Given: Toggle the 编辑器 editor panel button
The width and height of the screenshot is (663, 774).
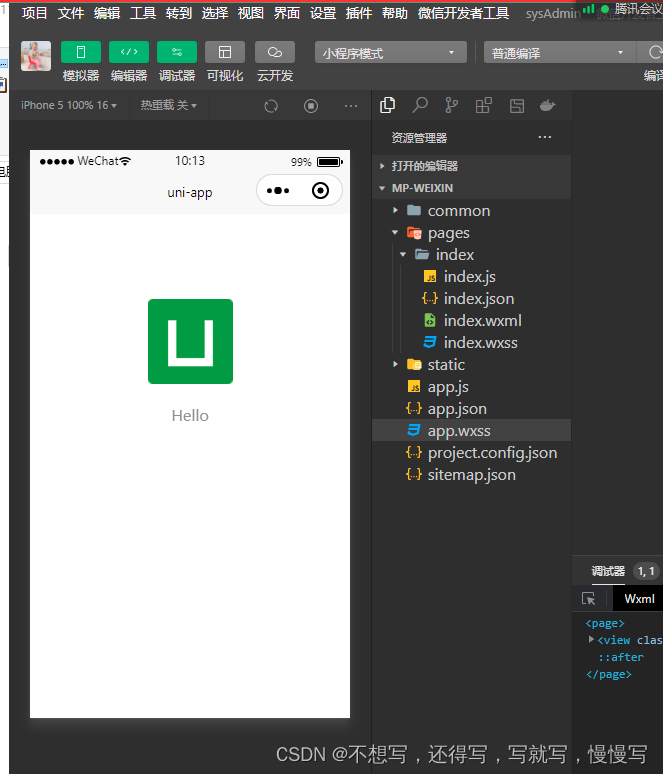Looking at the screenshot, I should (x=129, y=52).
